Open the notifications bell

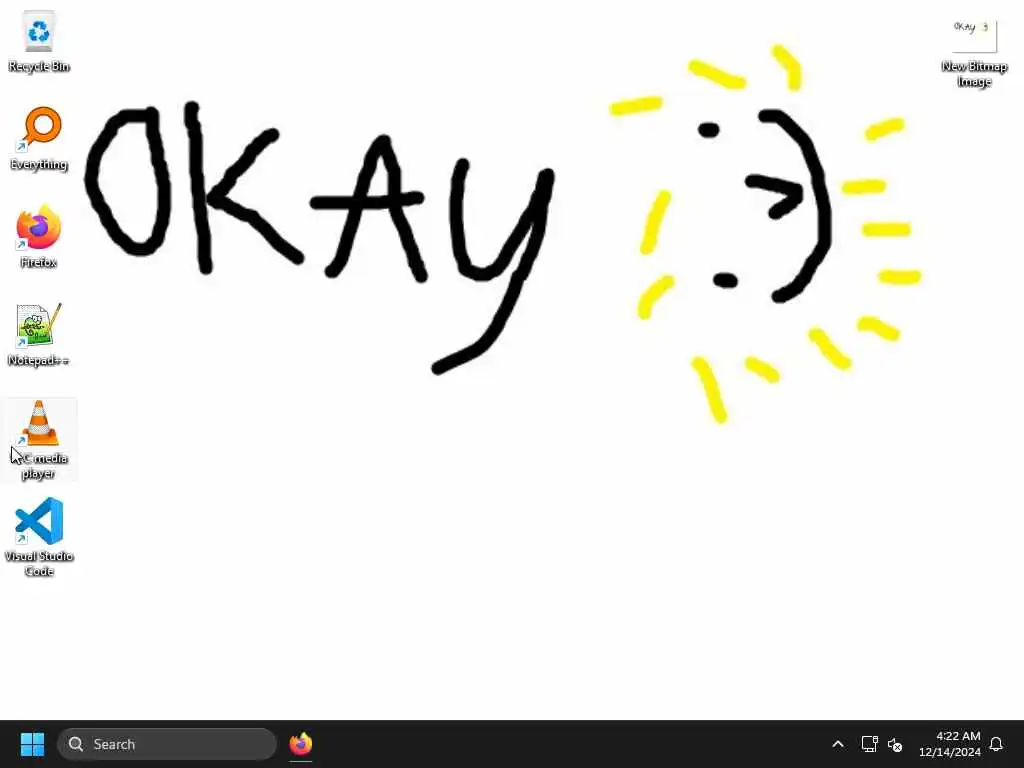point(996,744)
